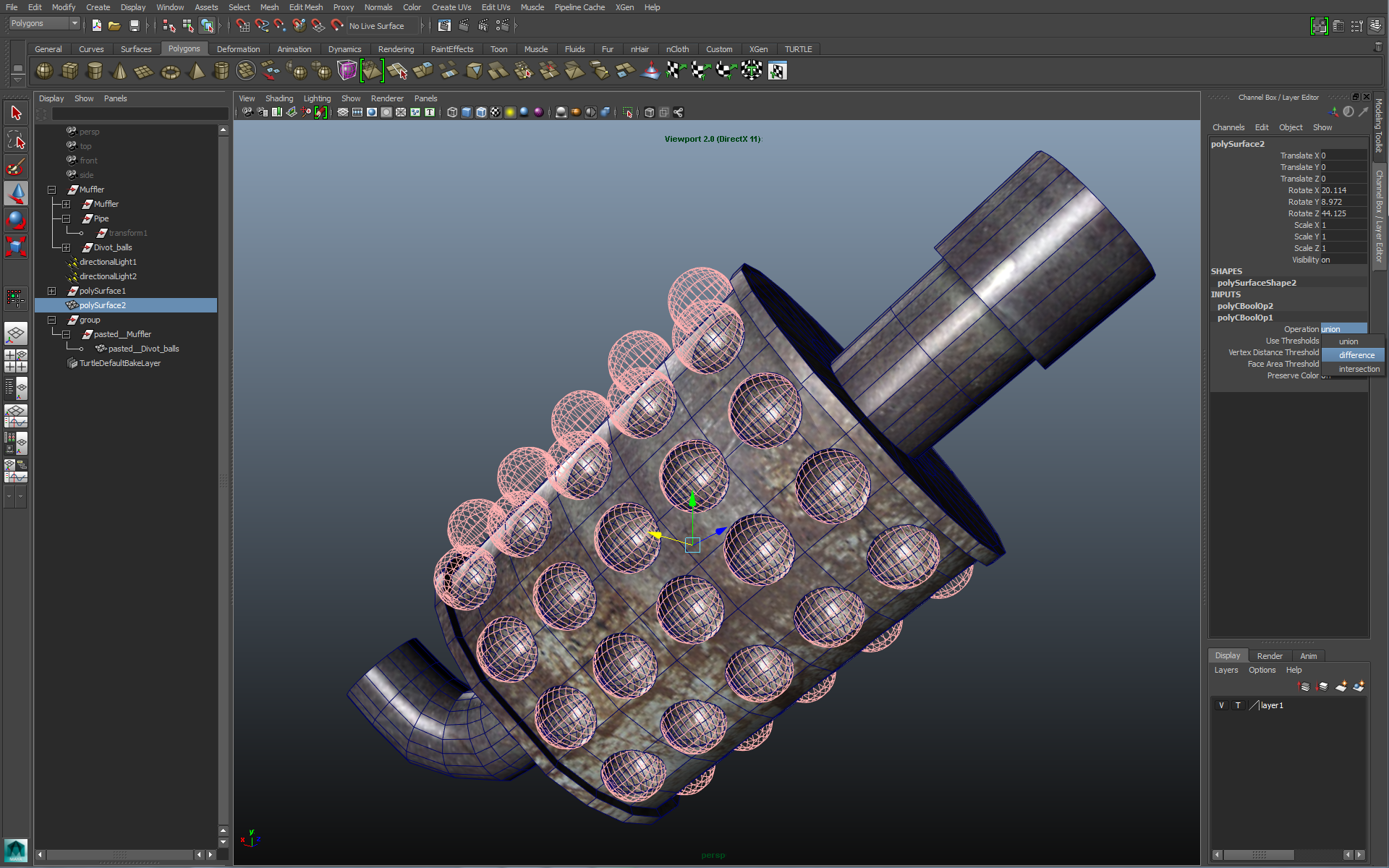Collapse the Muffler group in outliner
The image size is (1389, 868).
click(51, 190)
